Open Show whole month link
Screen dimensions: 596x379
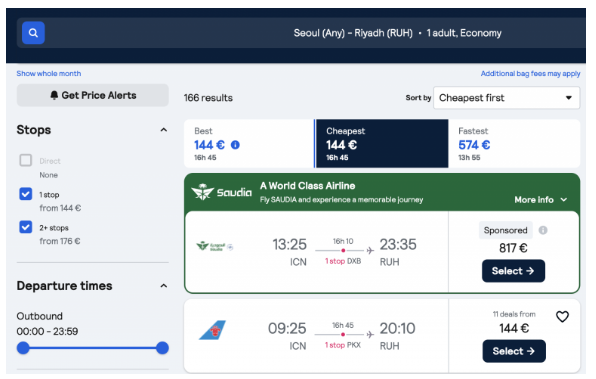click(x=49, y=73)
